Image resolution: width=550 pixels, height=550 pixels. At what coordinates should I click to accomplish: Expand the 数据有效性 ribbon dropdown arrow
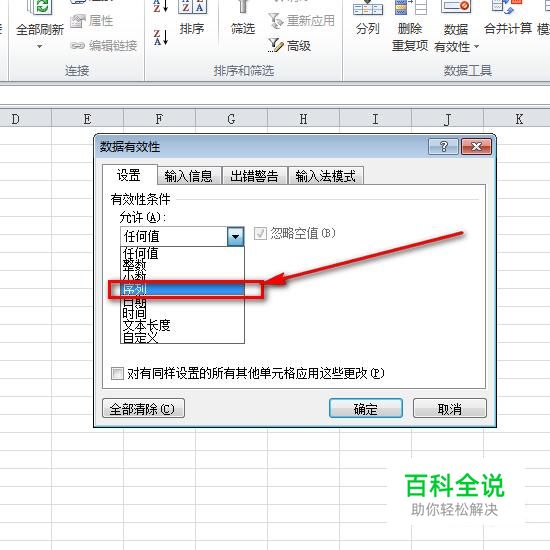(476, 46)
